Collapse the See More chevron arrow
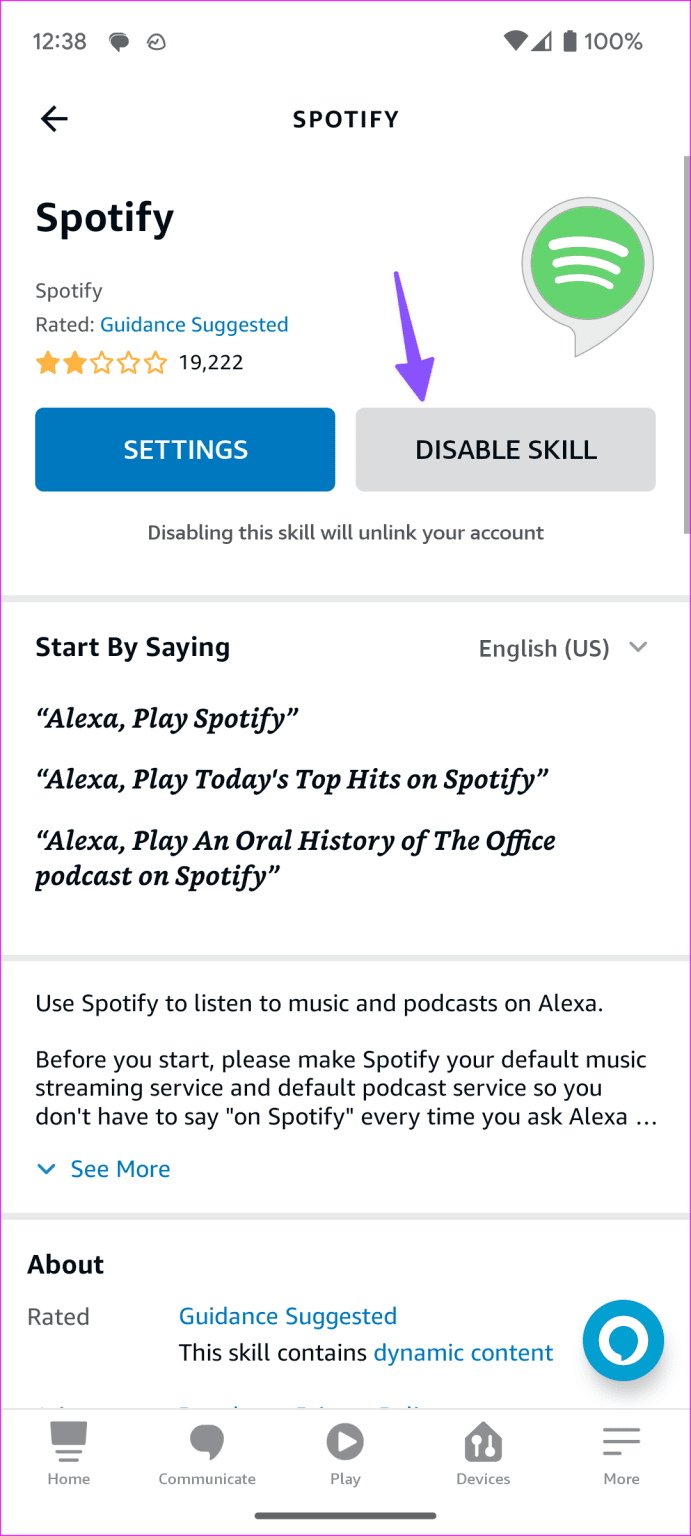This screenshot has width=691, height=1536. tap(46, 1168)
